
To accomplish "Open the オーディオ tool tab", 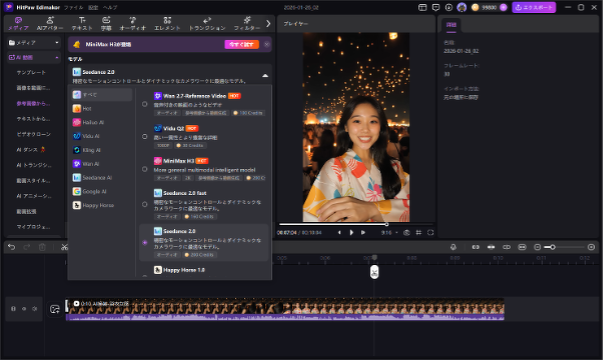I will coord(133,24).
